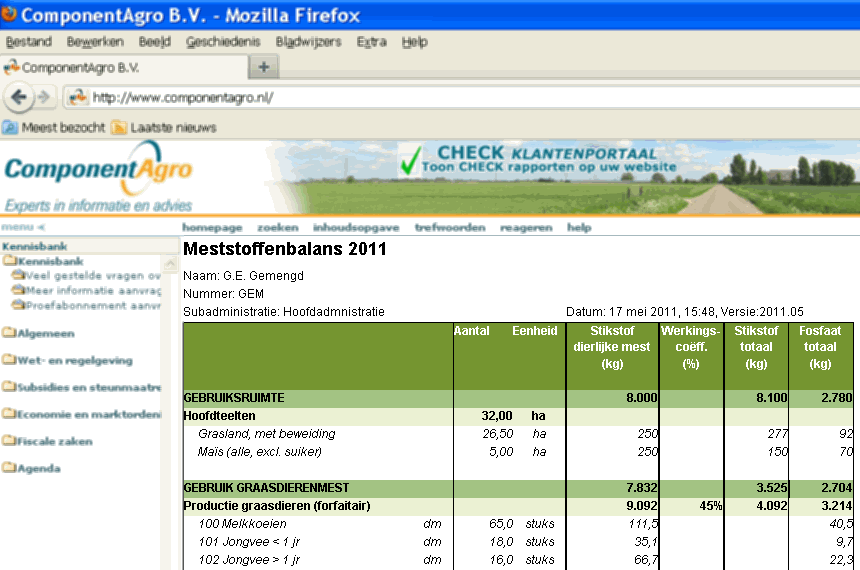This screenshot has height=570, width=860.
Task: Open a new tab with plus button
Action: pos(264,67)
